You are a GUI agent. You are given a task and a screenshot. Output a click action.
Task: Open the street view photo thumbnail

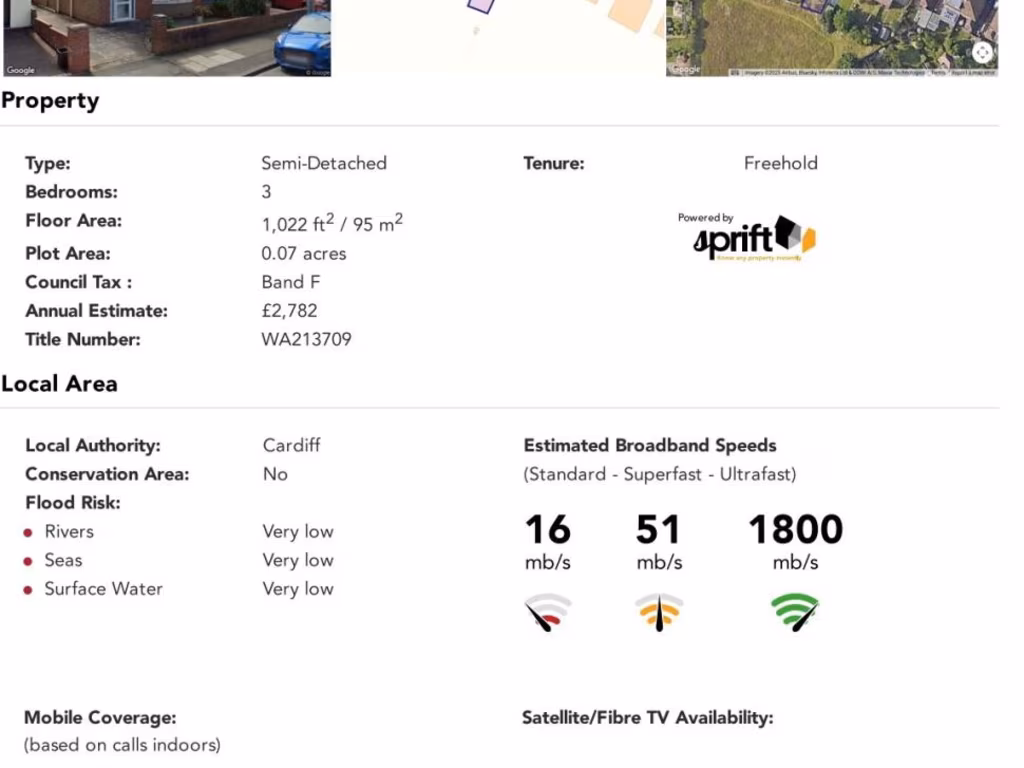[x=166, y=38]
